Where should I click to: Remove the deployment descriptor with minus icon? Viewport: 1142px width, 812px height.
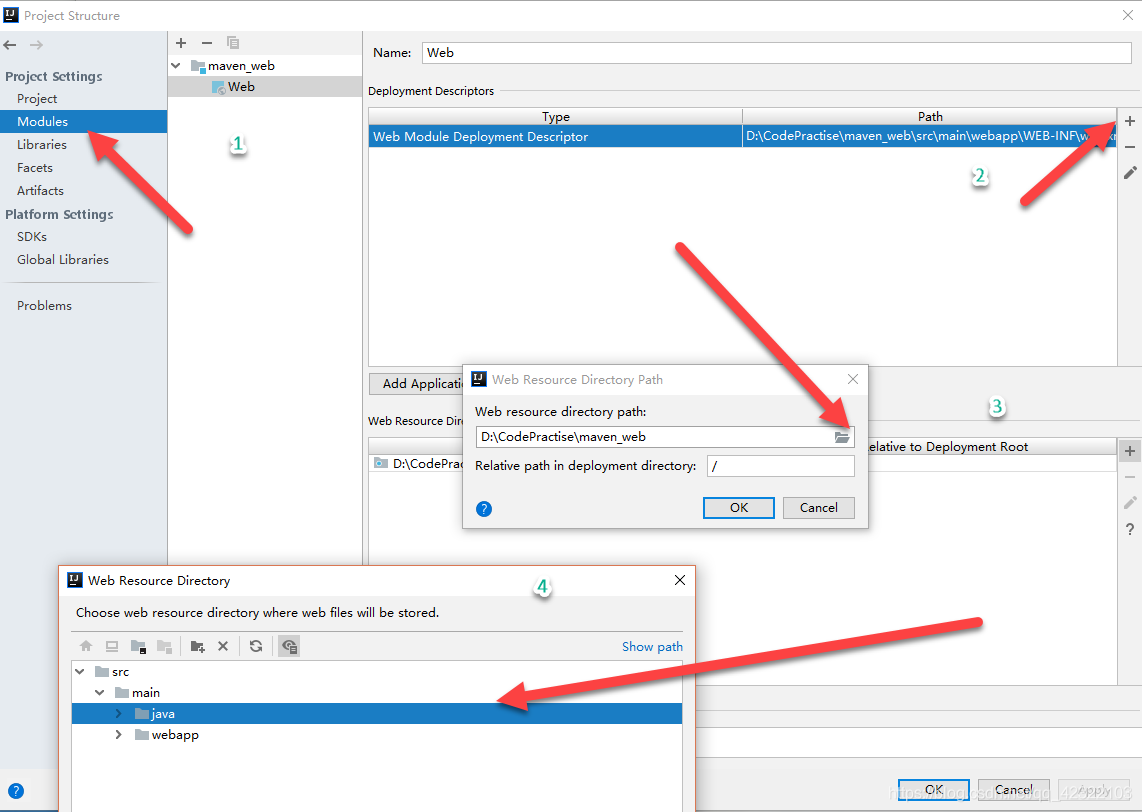1130,147
